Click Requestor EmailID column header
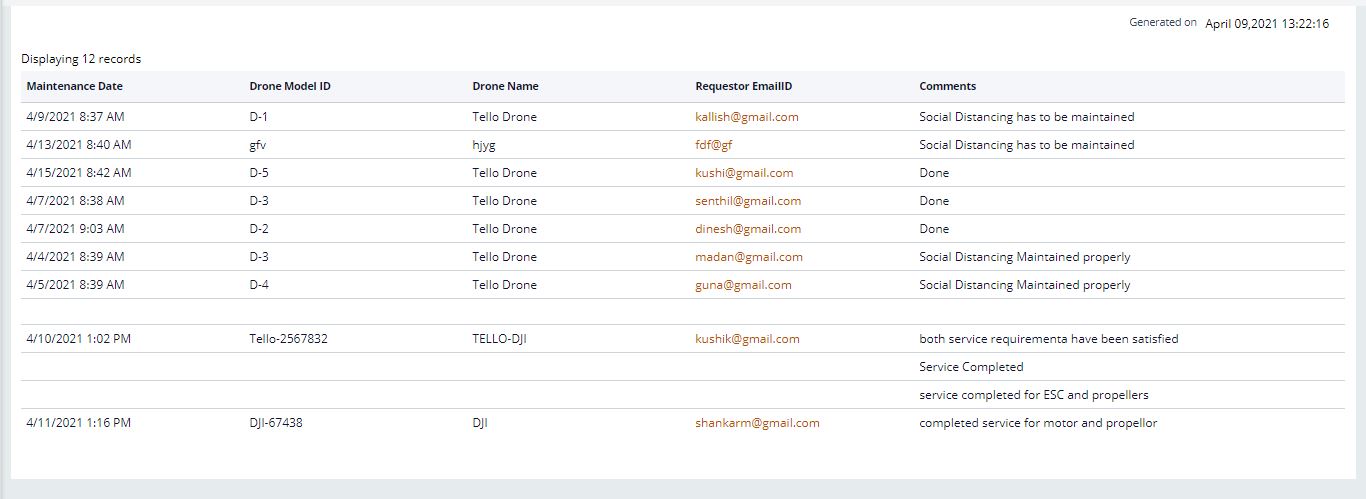 (x=743, y=86)
